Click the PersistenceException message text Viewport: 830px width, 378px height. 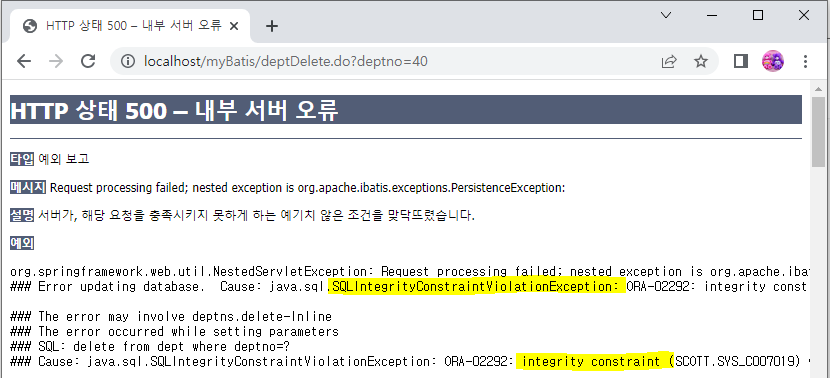point(308,187)
